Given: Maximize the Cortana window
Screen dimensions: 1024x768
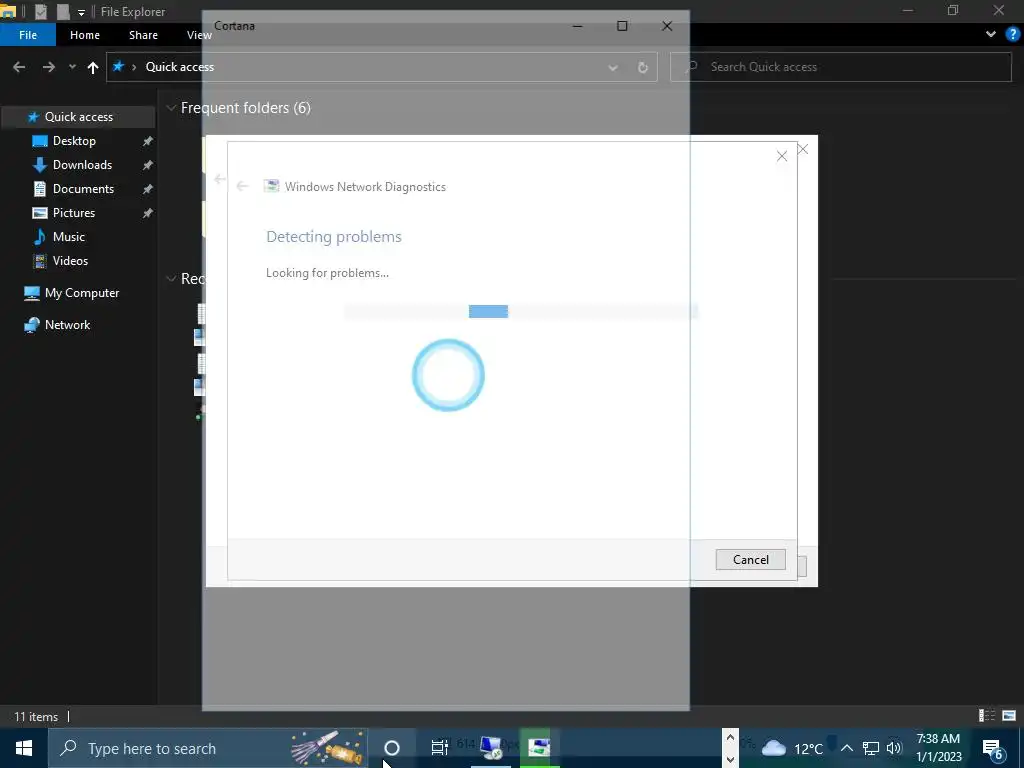Looking at the screenshot, I should coord(622,26).
